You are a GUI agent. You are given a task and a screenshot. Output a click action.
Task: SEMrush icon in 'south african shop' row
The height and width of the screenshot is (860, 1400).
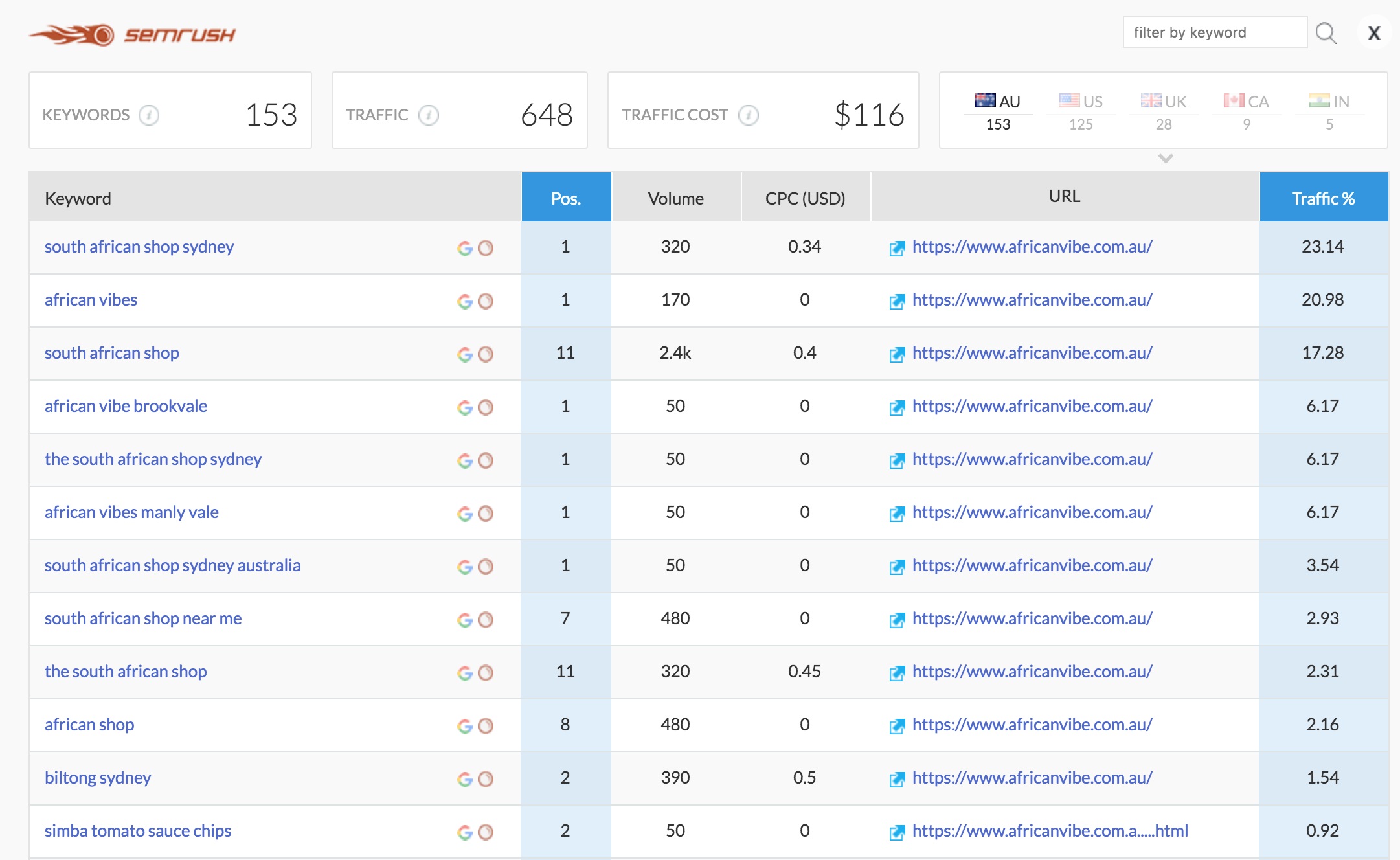[x=486, y=354]
